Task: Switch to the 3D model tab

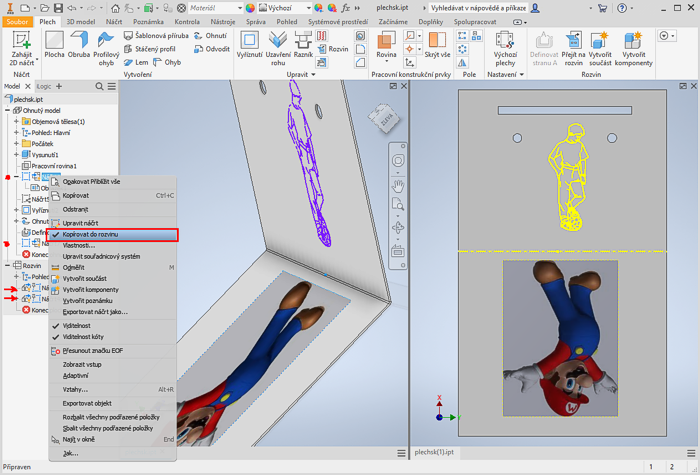Action: [81, 21]
